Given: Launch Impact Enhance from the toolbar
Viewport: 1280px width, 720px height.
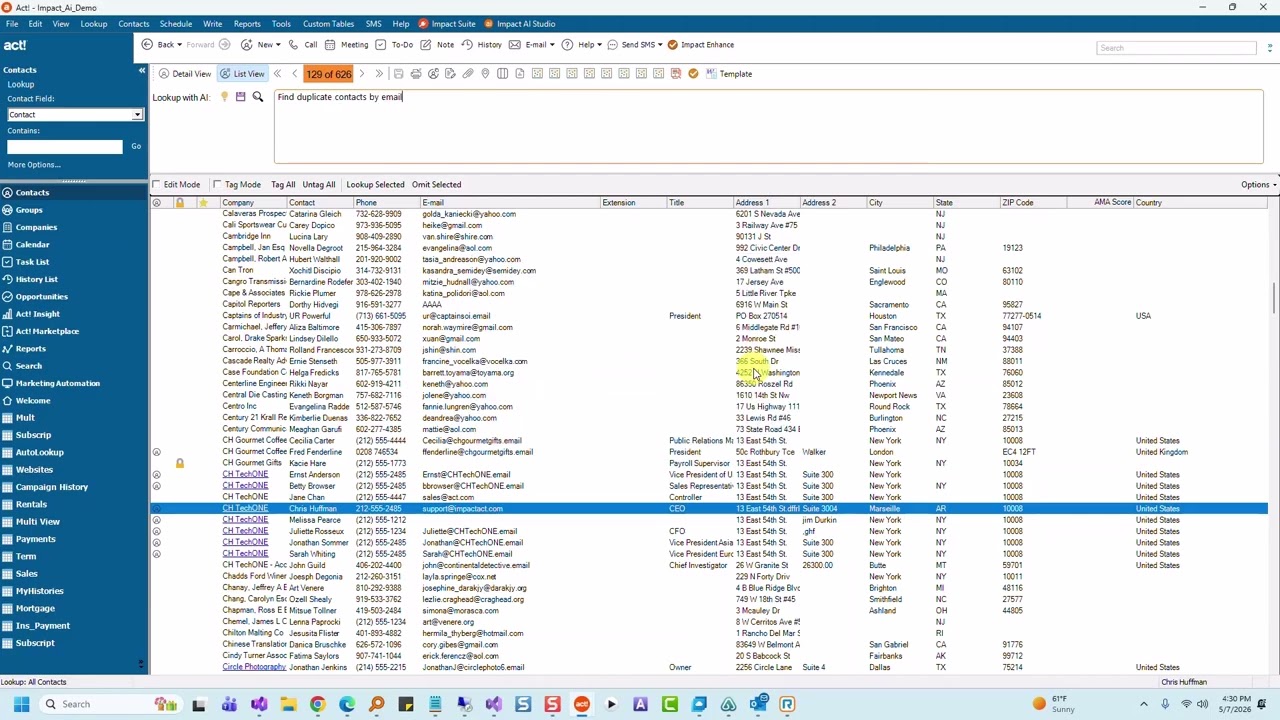Looking at the screenshot, I should click(x=700, y=45).
